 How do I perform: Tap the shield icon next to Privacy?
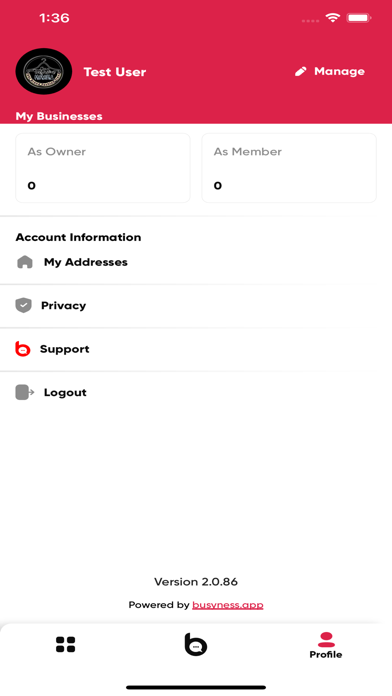(x=24, y=305)
